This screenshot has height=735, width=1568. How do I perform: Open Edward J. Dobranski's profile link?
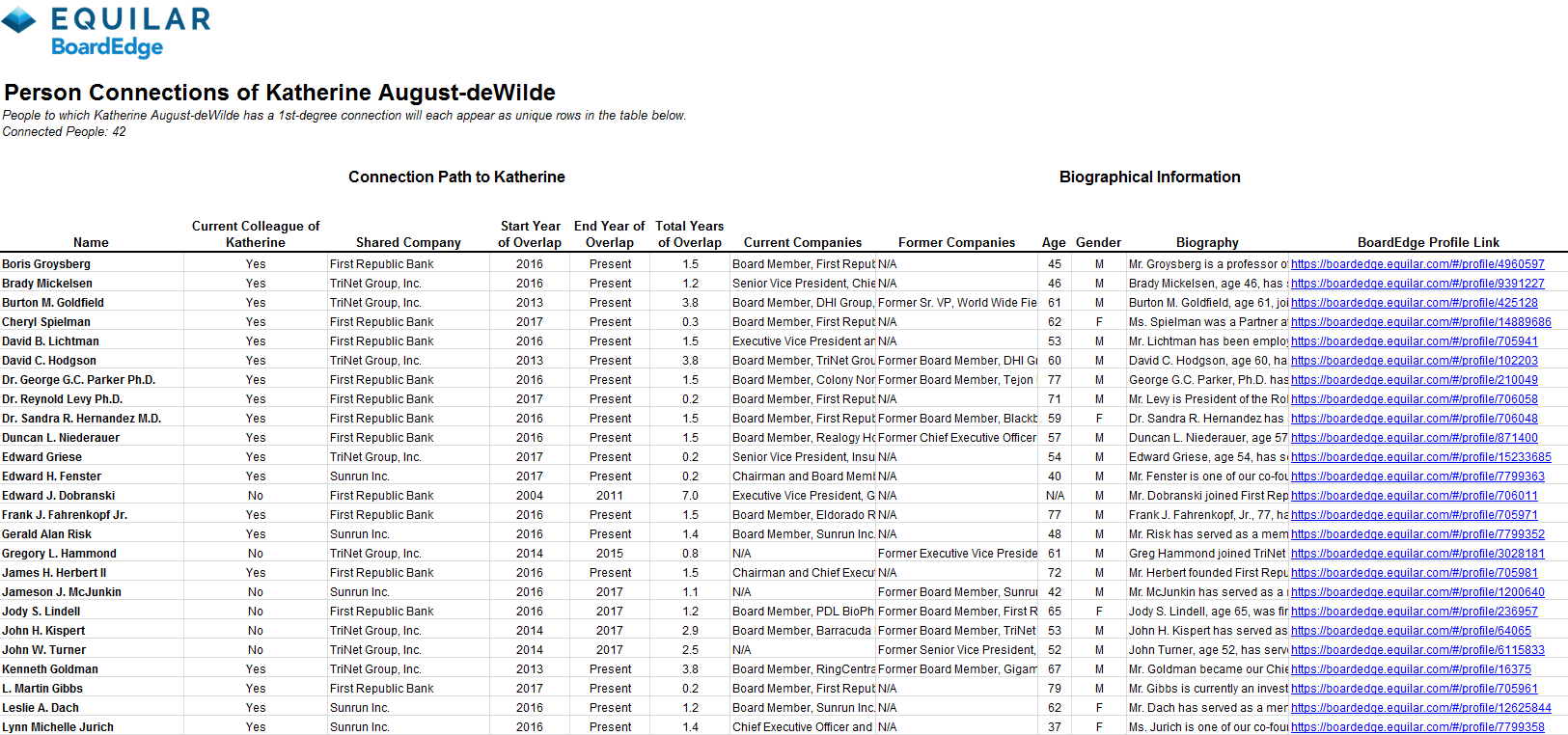click(x=1415, y=496)
